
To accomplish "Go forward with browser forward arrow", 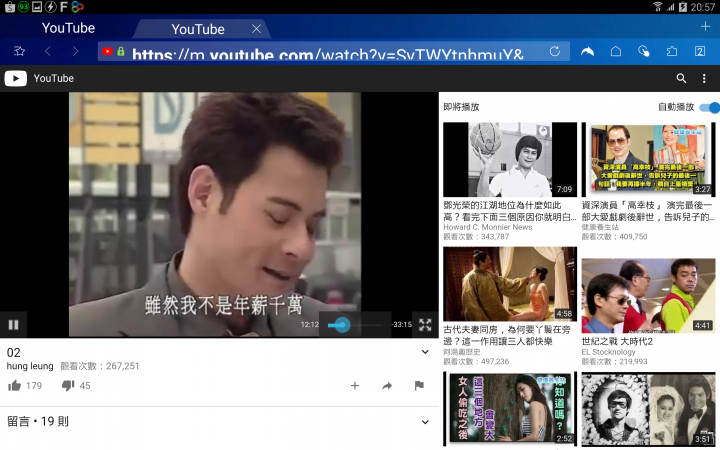I will pos(75,51).
